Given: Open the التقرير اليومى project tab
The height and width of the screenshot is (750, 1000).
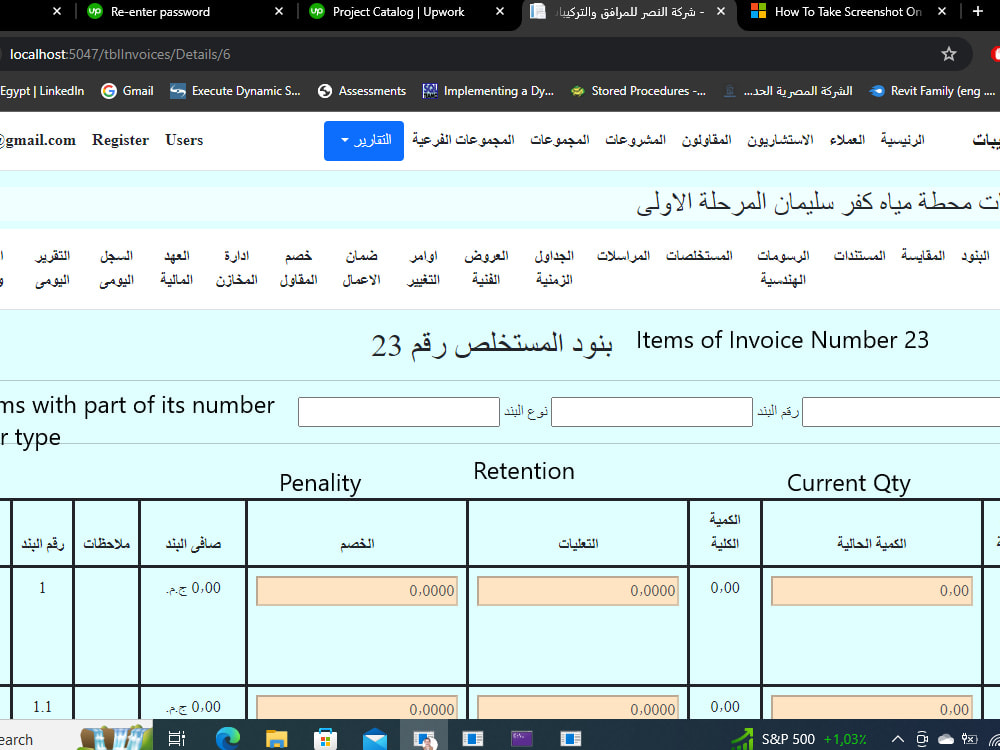Looking at the screenshot, I should (x=52, y=267).
